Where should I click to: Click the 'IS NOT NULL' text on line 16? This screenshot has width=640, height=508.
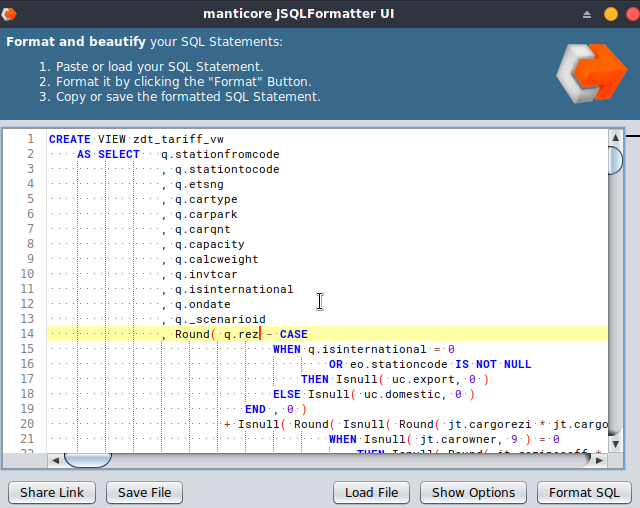tap(493, 364)
